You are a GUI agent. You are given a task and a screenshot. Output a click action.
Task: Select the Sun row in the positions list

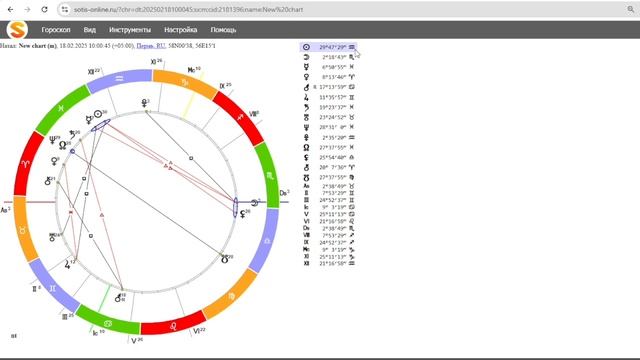coord(329,47)
